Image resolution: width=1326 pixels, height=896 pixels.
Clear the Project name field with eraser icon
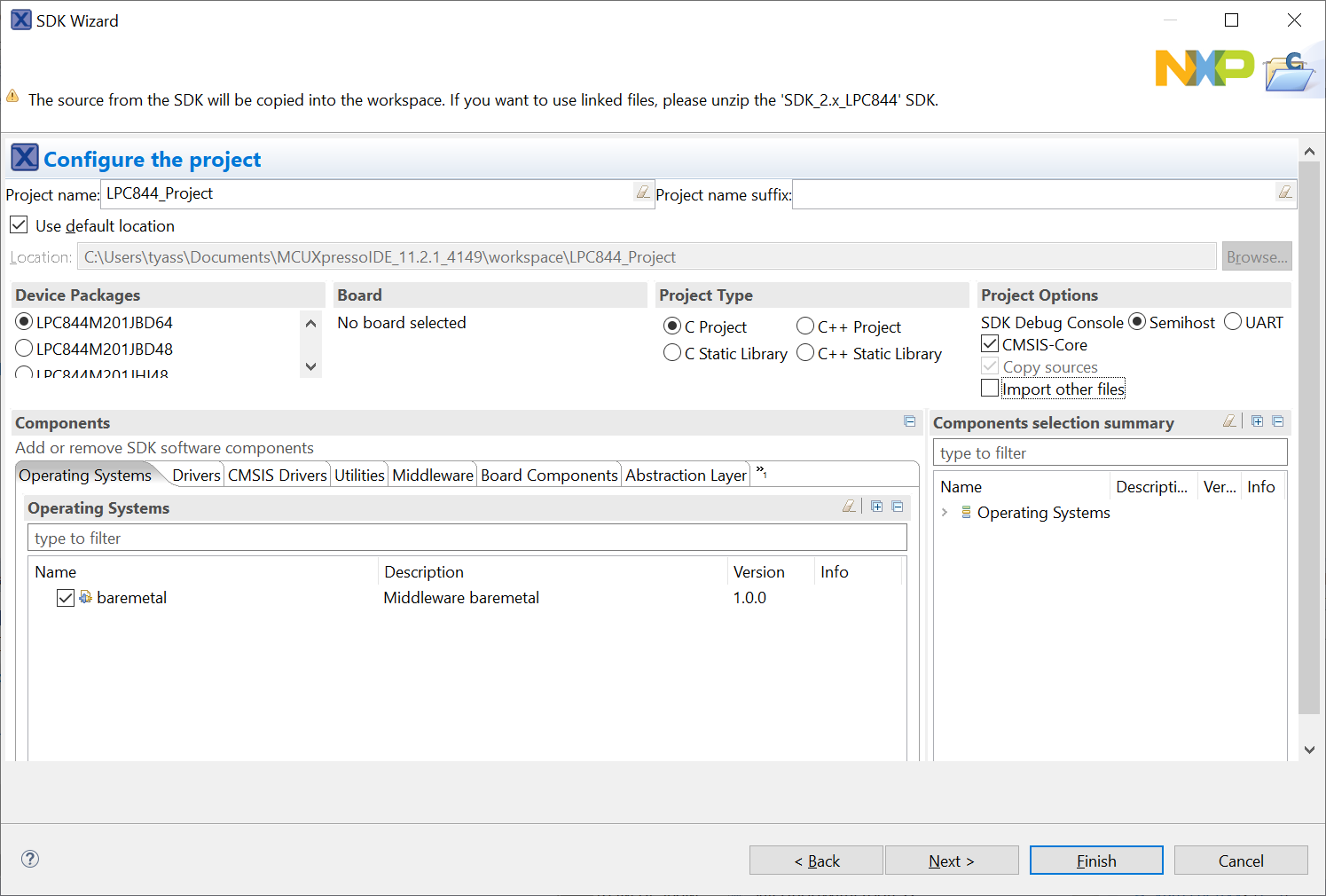click(x=643, y=193)
